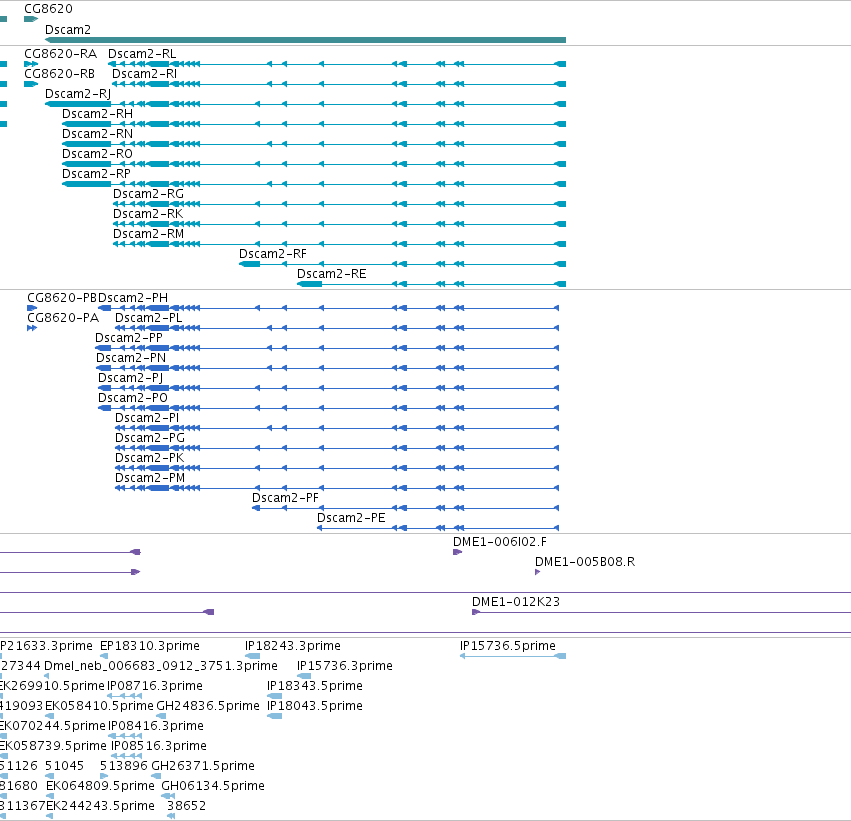Click the IP15736.3prime EST label
This screenshot has height=821, width=851.
tap(345, 666)
